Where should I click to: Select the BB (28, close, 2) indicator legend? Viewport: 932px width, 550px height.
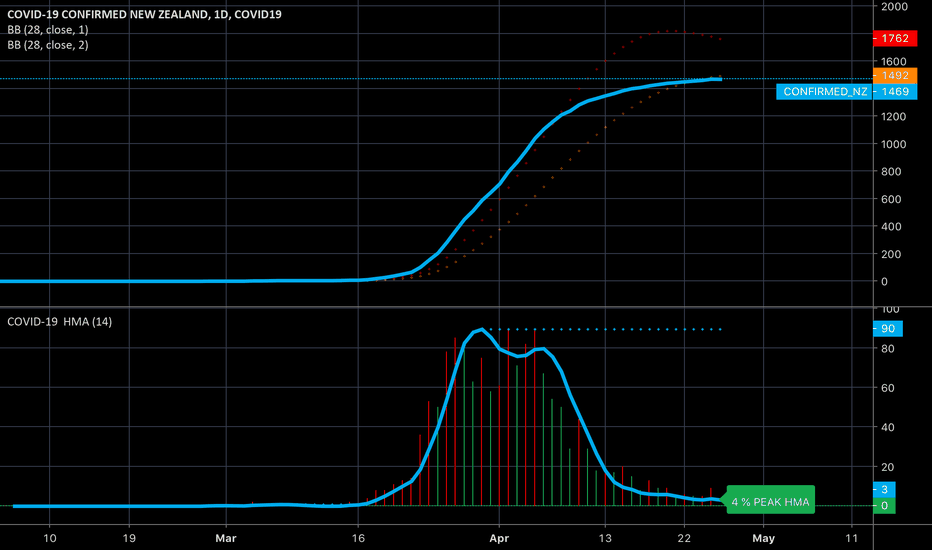pyautogui.click(x=48, y=45)
